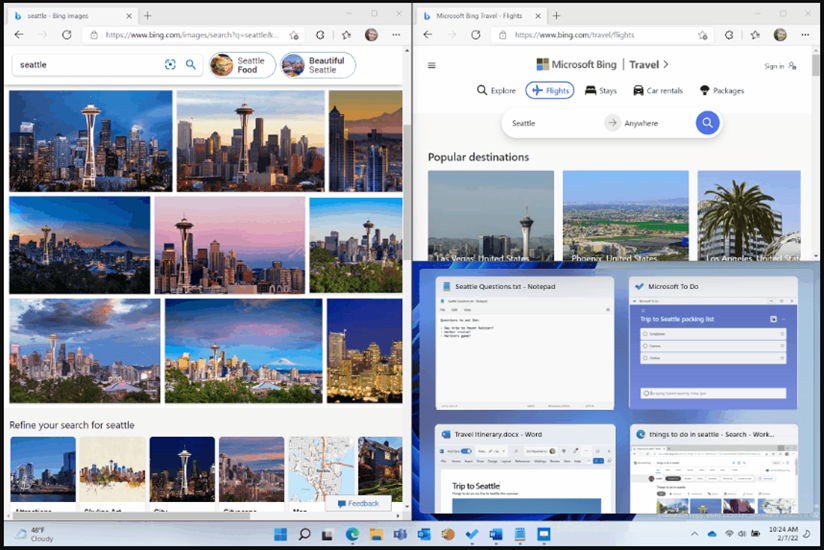Refresh the Bing Travel flights page

click(x=476, y=35)
